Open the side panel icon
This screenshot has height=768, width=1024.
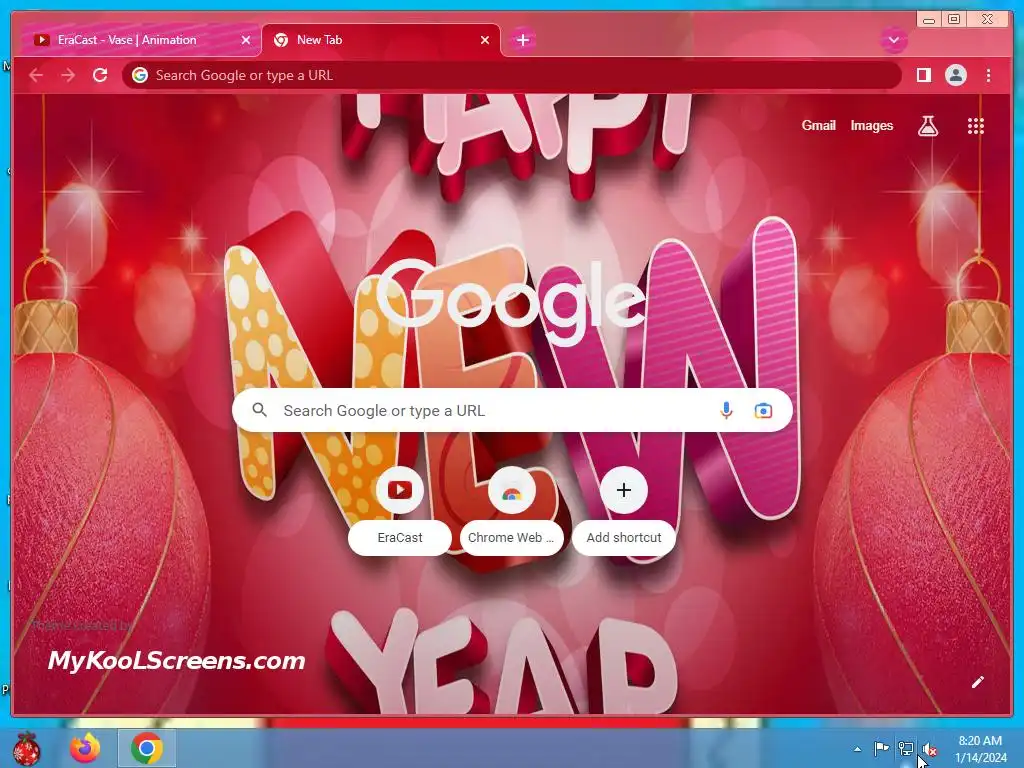[923, 75]
